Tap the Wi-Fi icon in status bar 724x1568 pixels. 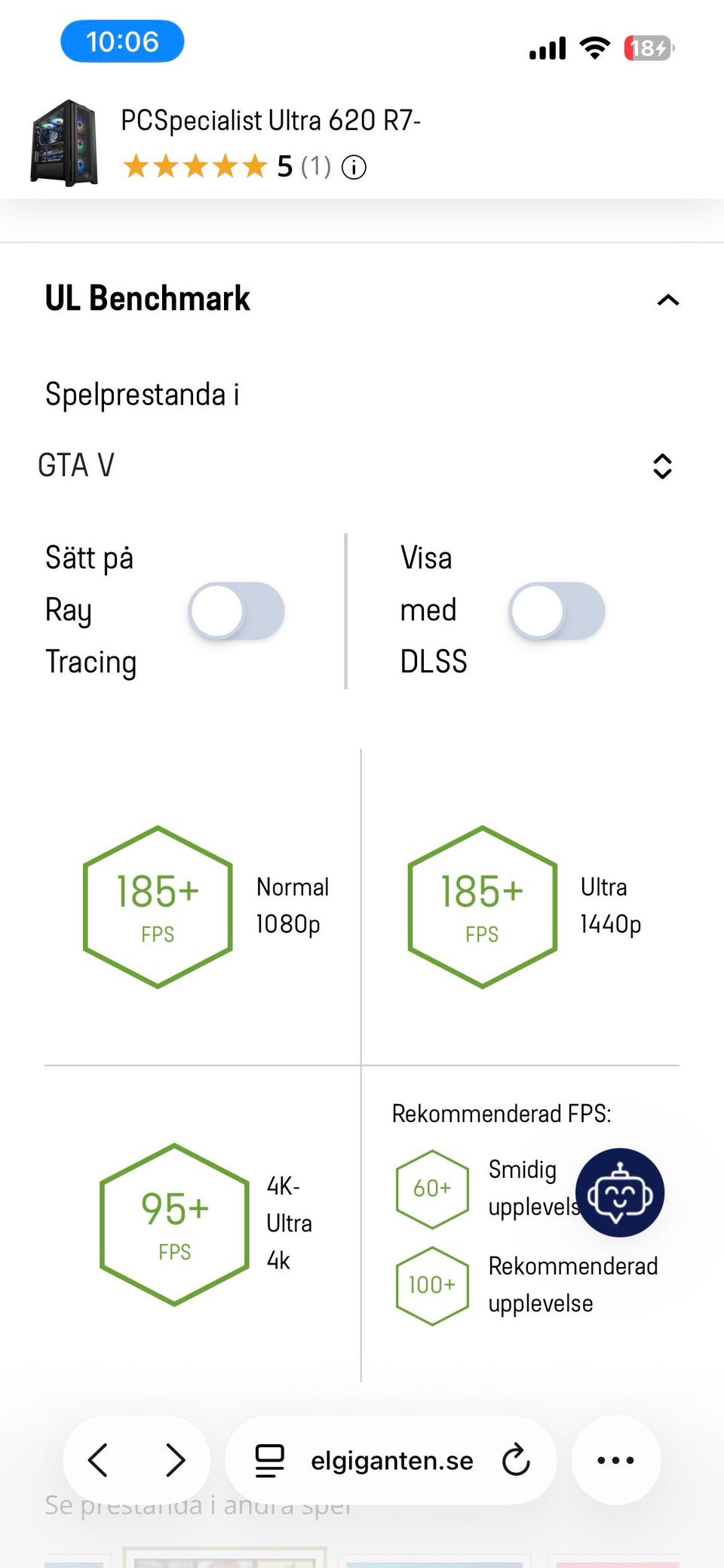tap(594, 48)
